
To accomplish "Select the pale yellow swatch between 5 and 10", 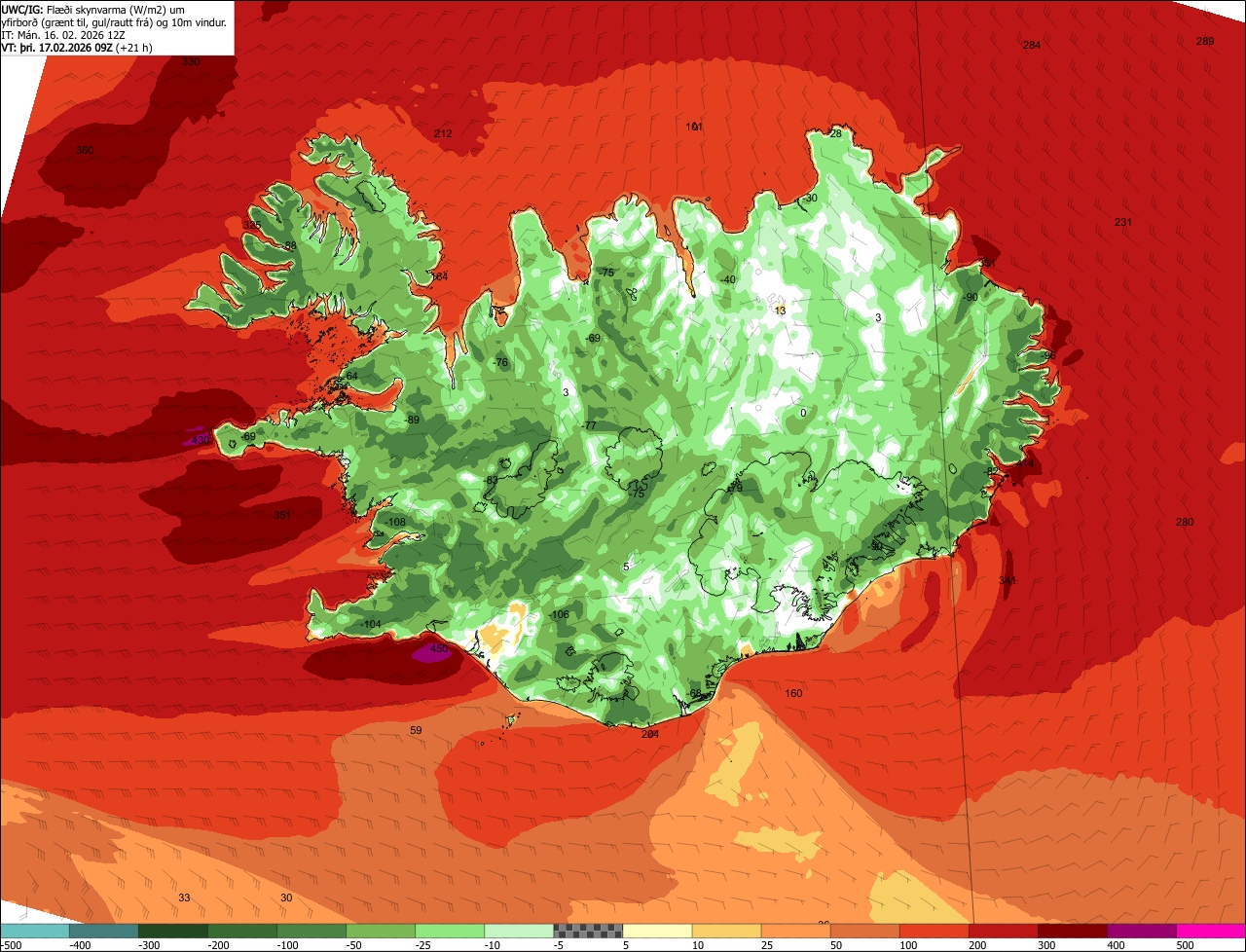I will tap(657, 931).
